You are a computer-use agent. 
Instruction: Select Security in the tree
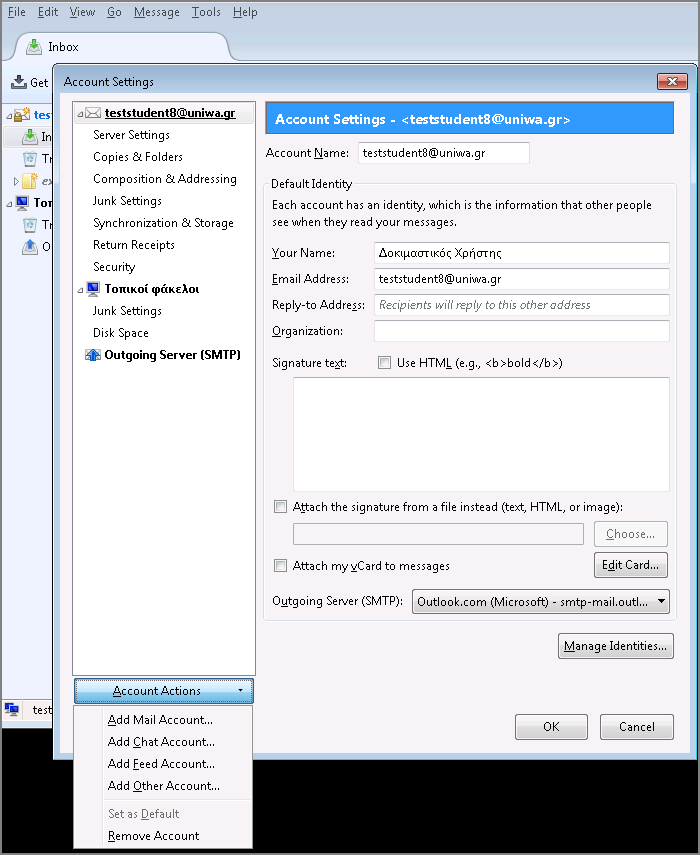click(114, 267)
